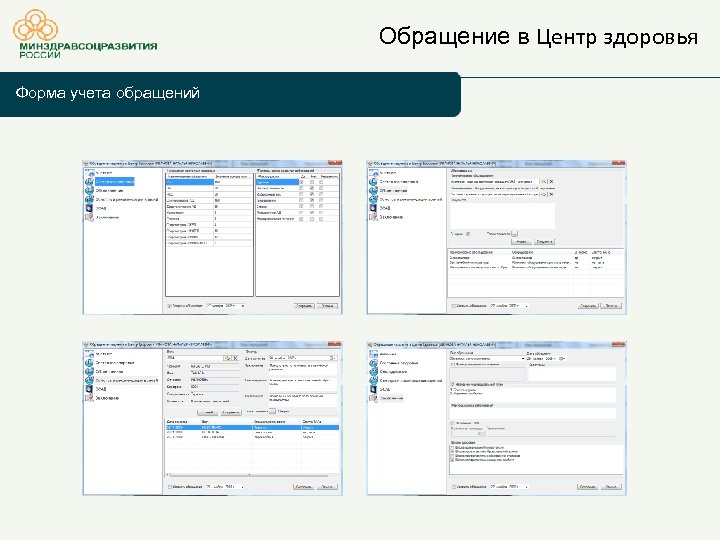Open Обследования icon in top-left window sidebar
Screen dimensions: 720x540
click(90, 191)
